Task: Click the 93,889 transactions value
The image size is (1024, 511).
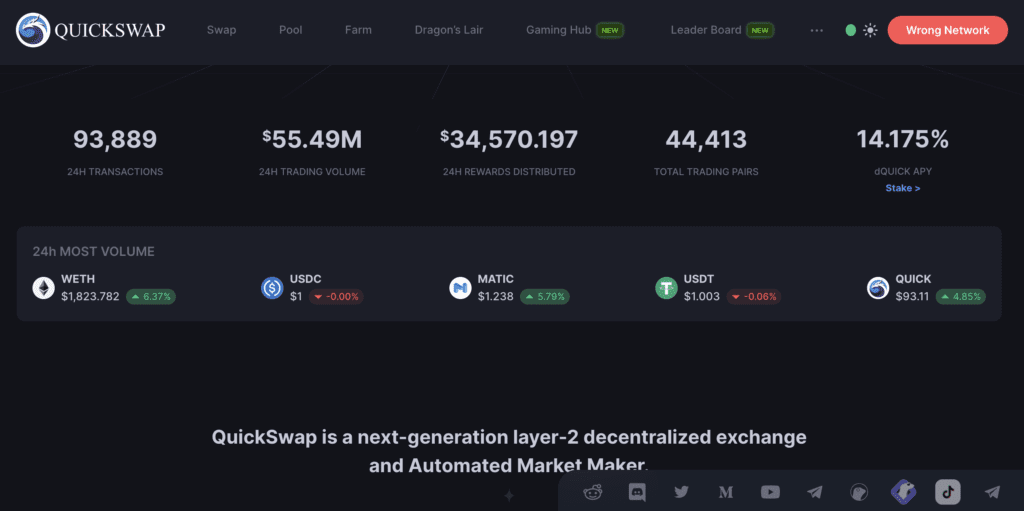Action: [x=115, y=139]
